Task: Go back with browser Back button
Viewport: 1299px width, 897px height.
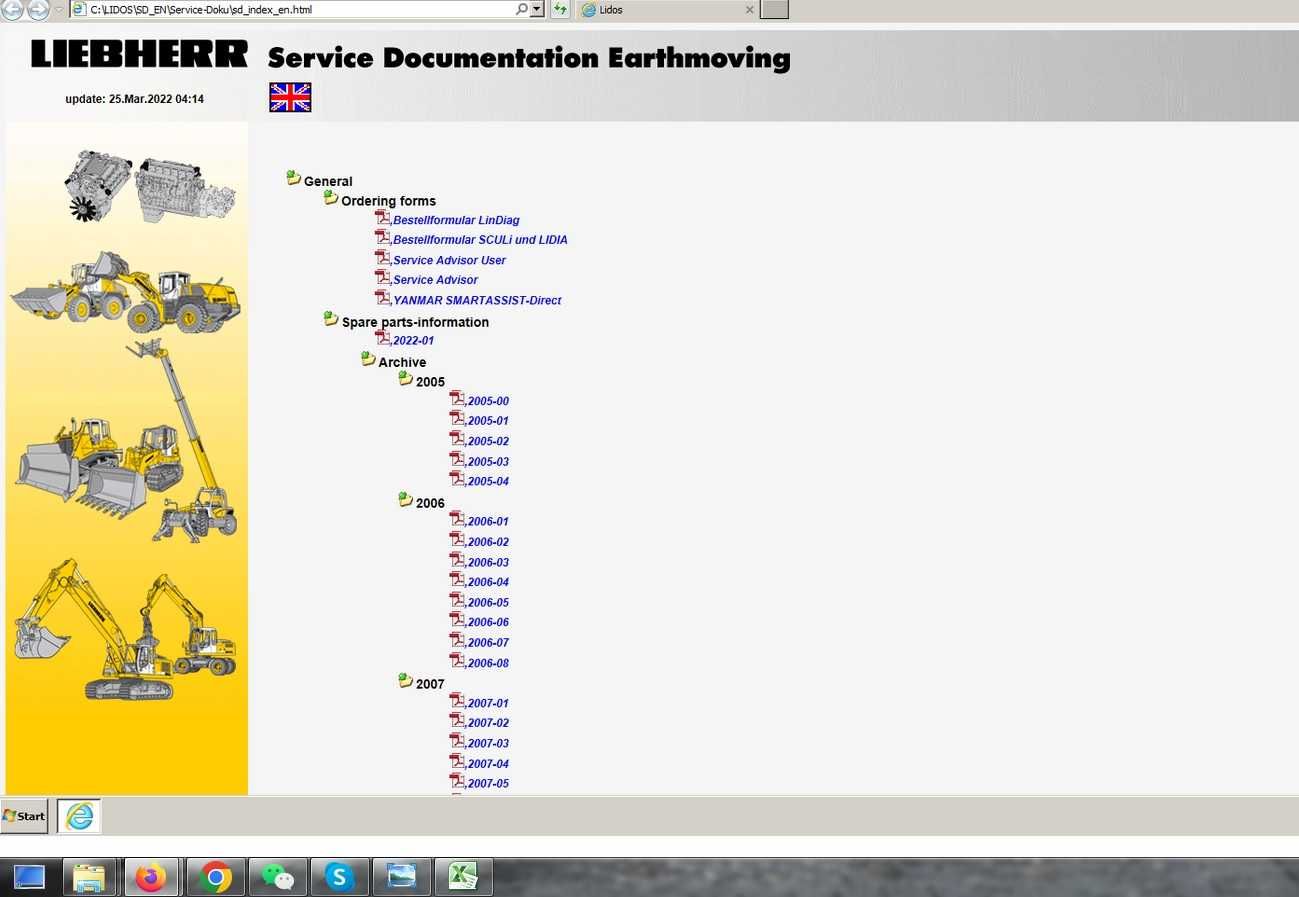Action: click(12, 9)
